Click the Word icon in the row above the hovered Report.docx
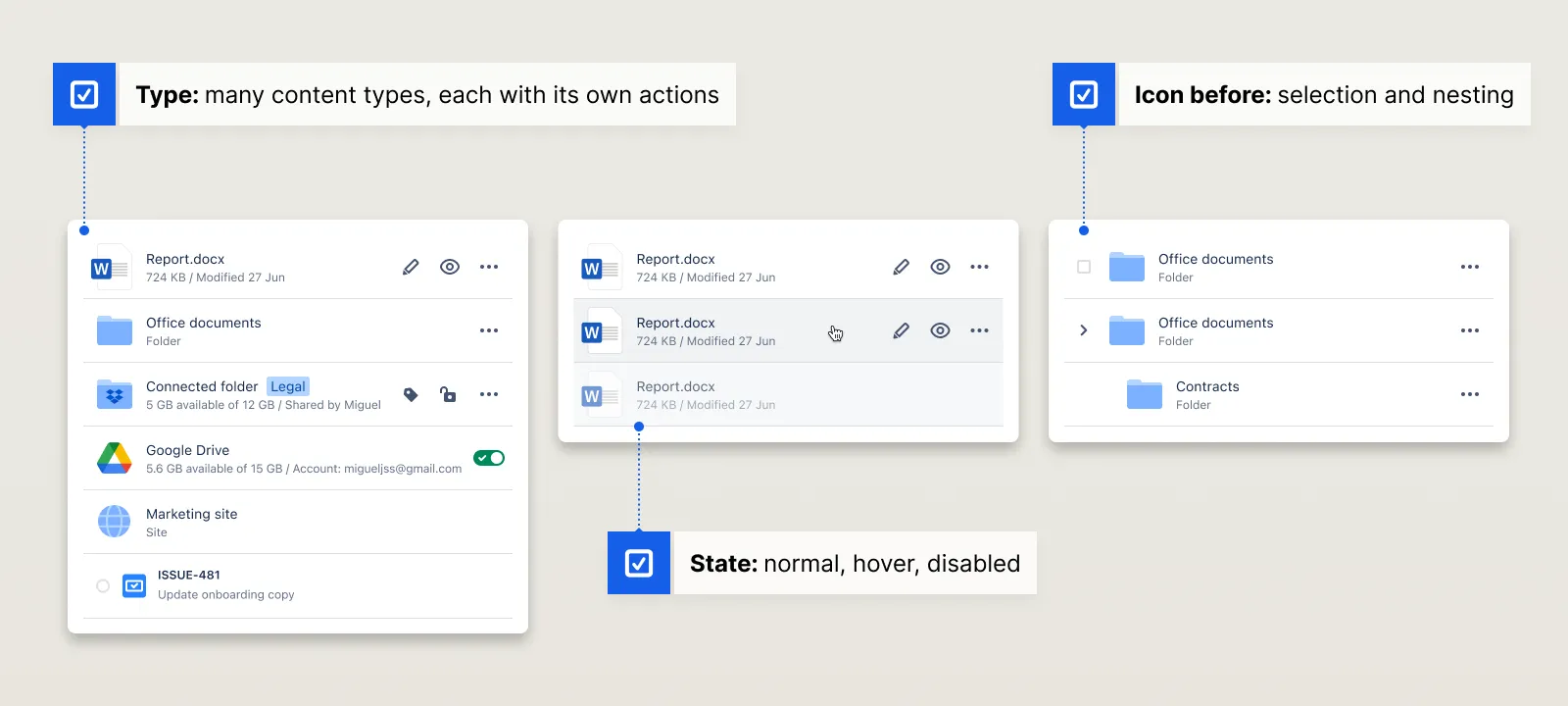Viewport: 1568px width, 706px height. tap(602, 267)
